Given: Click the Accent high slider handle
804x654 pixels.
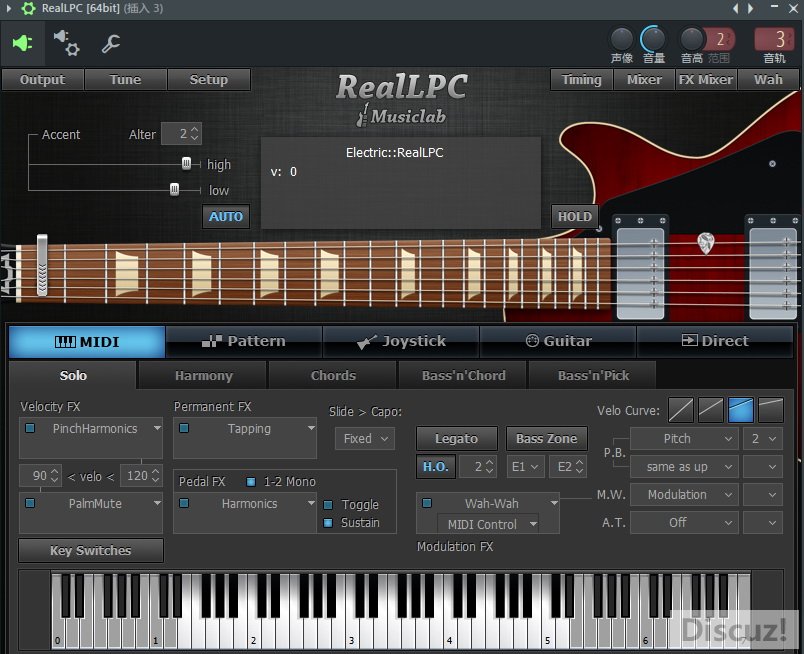Looking at the screenshot, I should pyautogui.click(x=186, y=164).
